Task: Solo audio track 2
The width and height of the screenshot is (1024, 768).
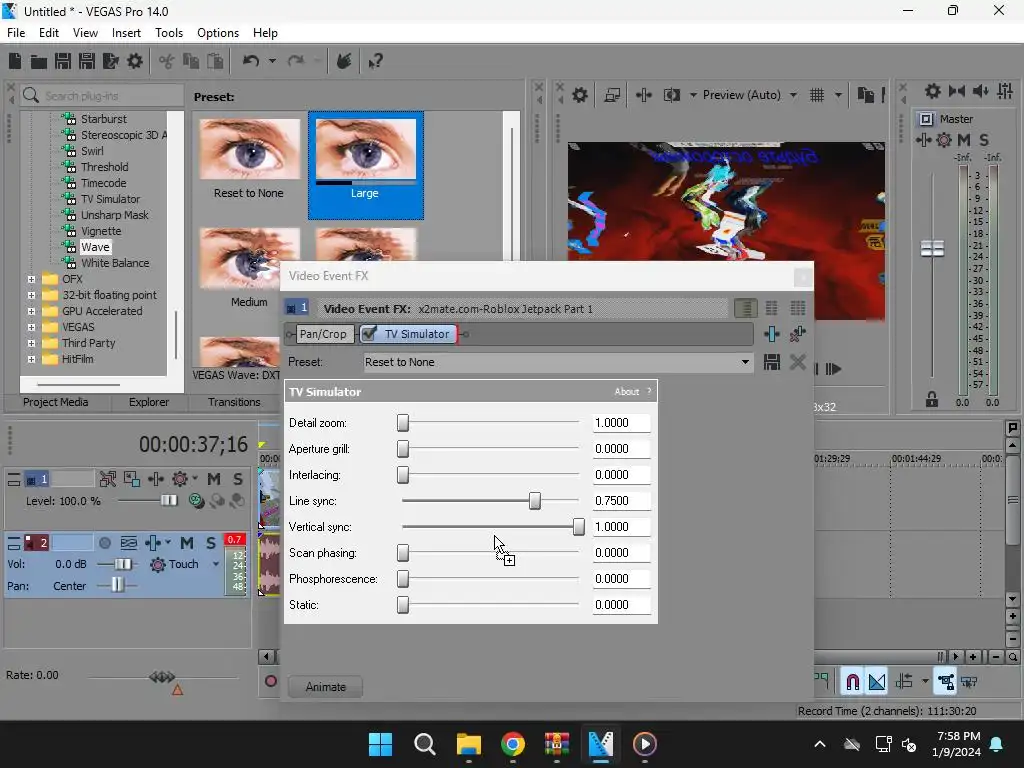Action: (x=210, y=543)
